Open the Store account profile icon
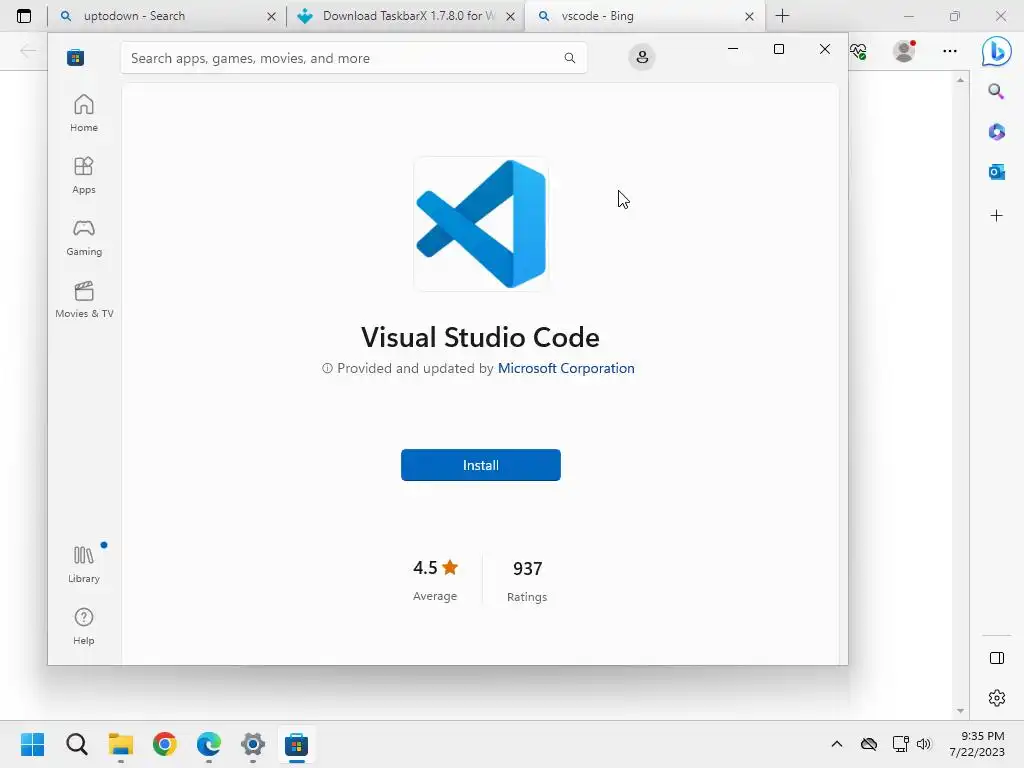The width and height of the screenshot is (1024, 768). click(x=642, y=57)
